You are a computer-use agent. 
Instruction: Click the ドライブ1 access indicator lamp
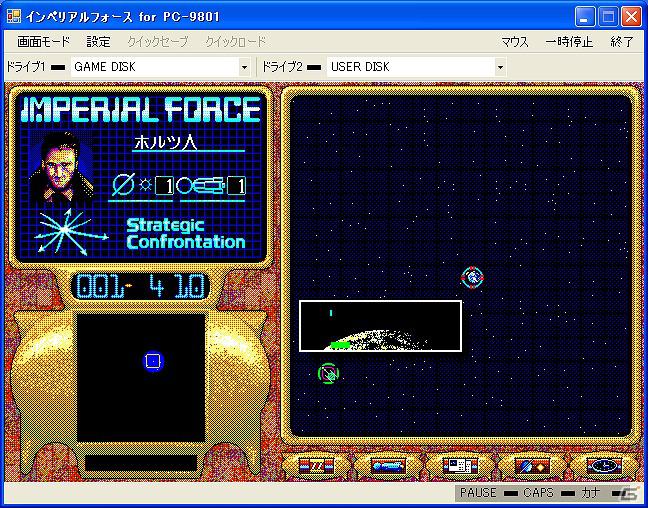point(57,67)
